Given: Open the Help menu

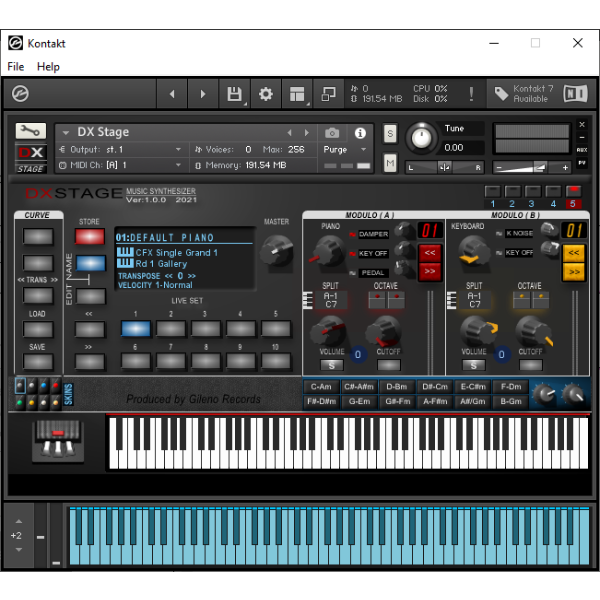Looking at the screenshot, I should point(48,67).
